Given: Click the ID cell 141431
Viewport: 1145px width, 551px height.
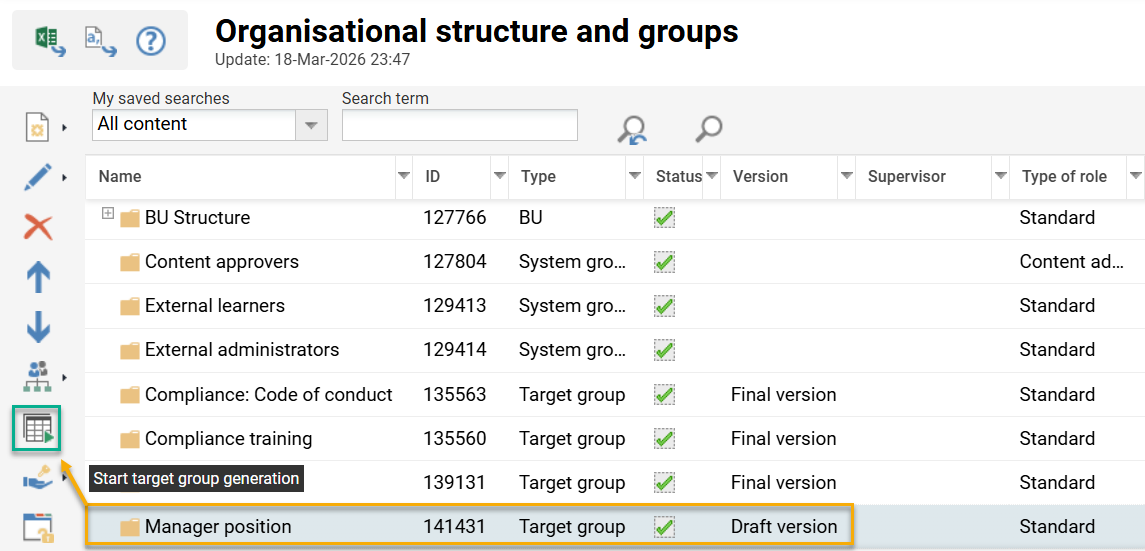Looking at the screenshot, I should 454,527.
